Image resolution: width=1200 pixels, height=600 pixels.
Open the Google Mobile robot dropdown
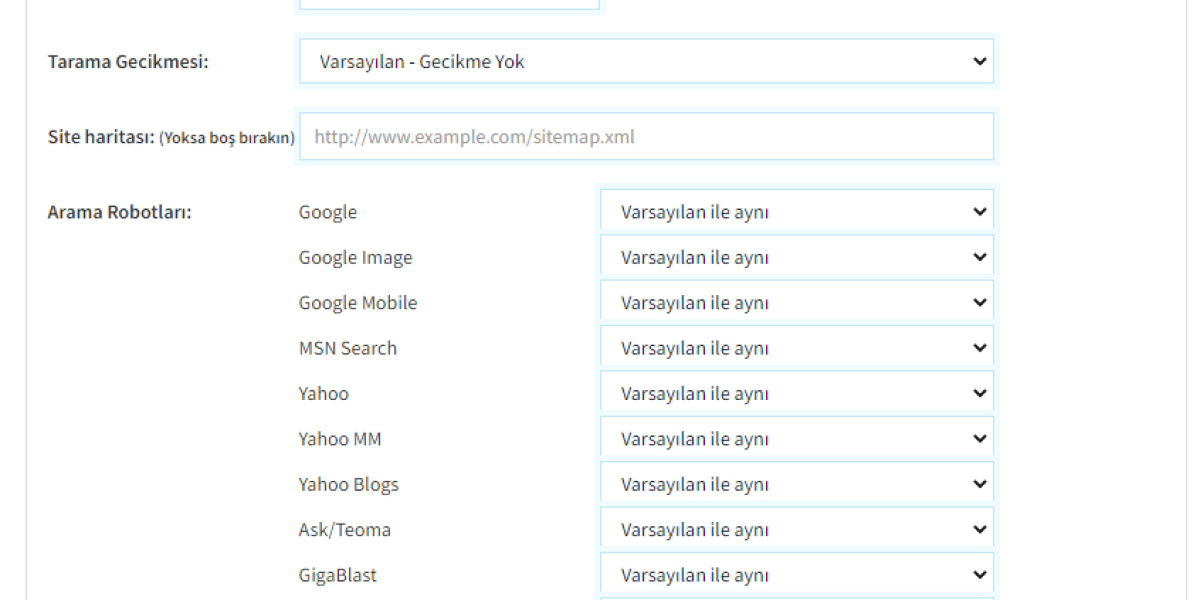(x=797, y=303)
